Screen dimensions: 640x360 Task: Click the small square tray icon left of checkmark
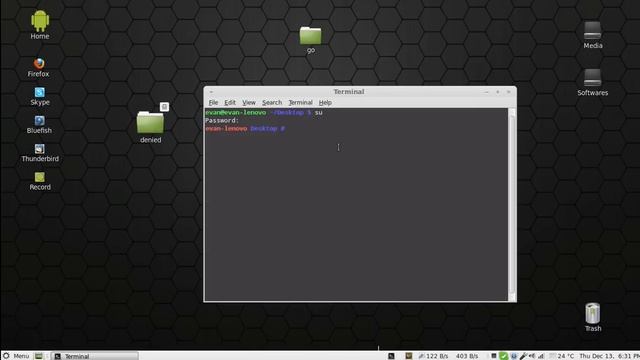click(493, 356)
